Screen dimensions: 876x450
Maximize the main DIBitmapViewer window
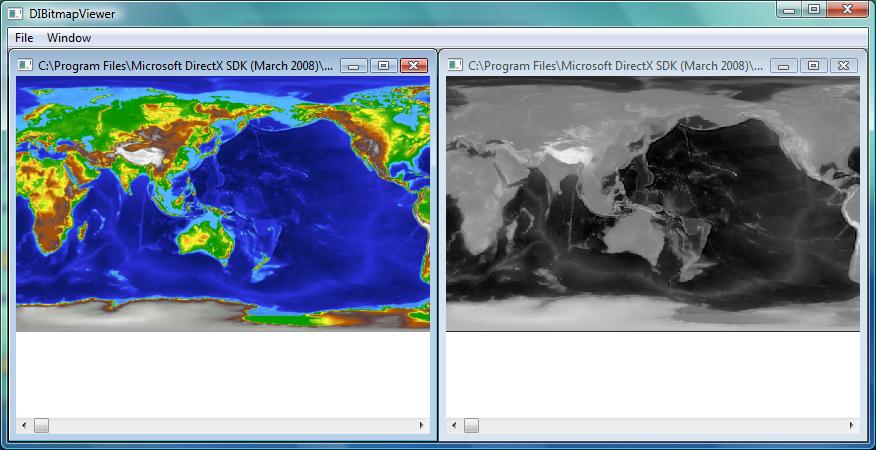click(x=814, y=10)
